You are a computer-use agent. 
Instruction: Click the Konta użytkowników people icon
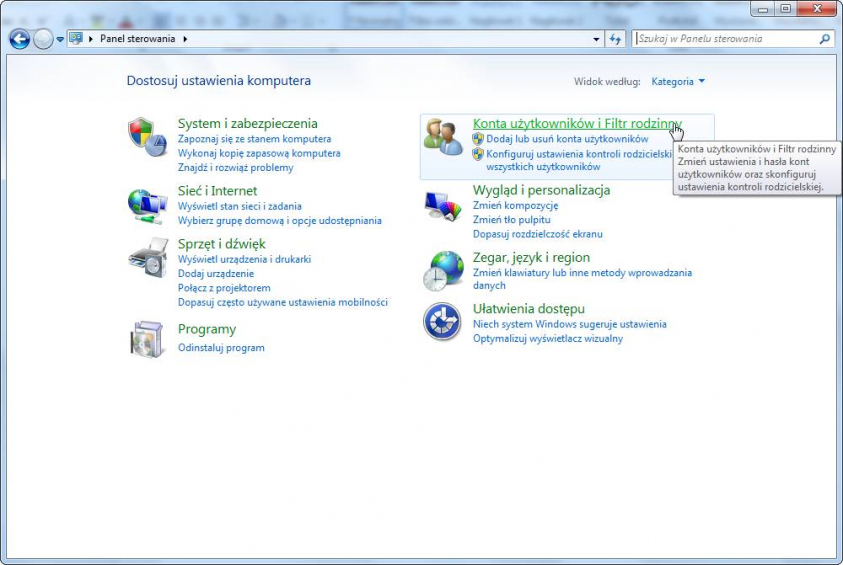[x=443, y=137]
